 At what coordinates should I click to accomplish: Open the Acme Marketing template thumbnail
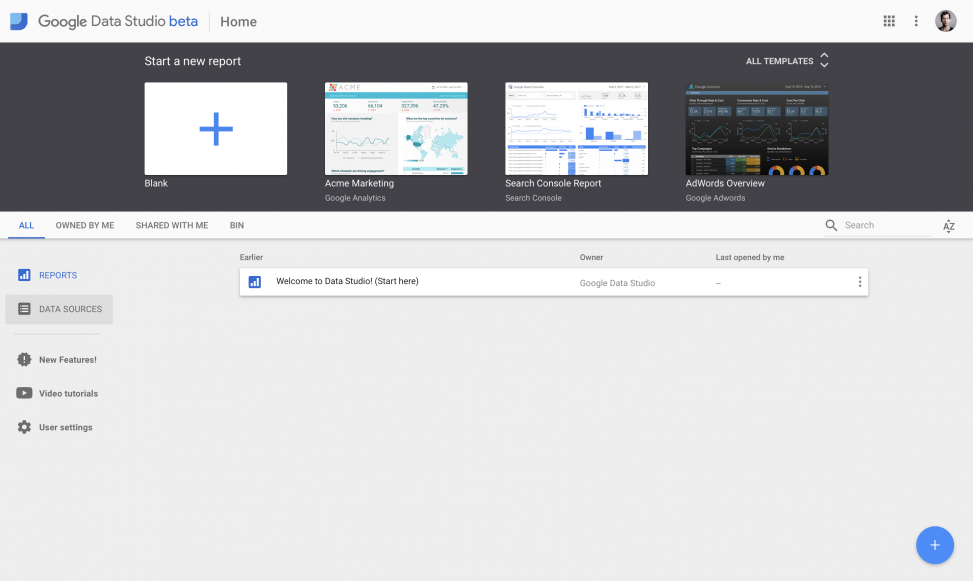[x=396, y=128]
